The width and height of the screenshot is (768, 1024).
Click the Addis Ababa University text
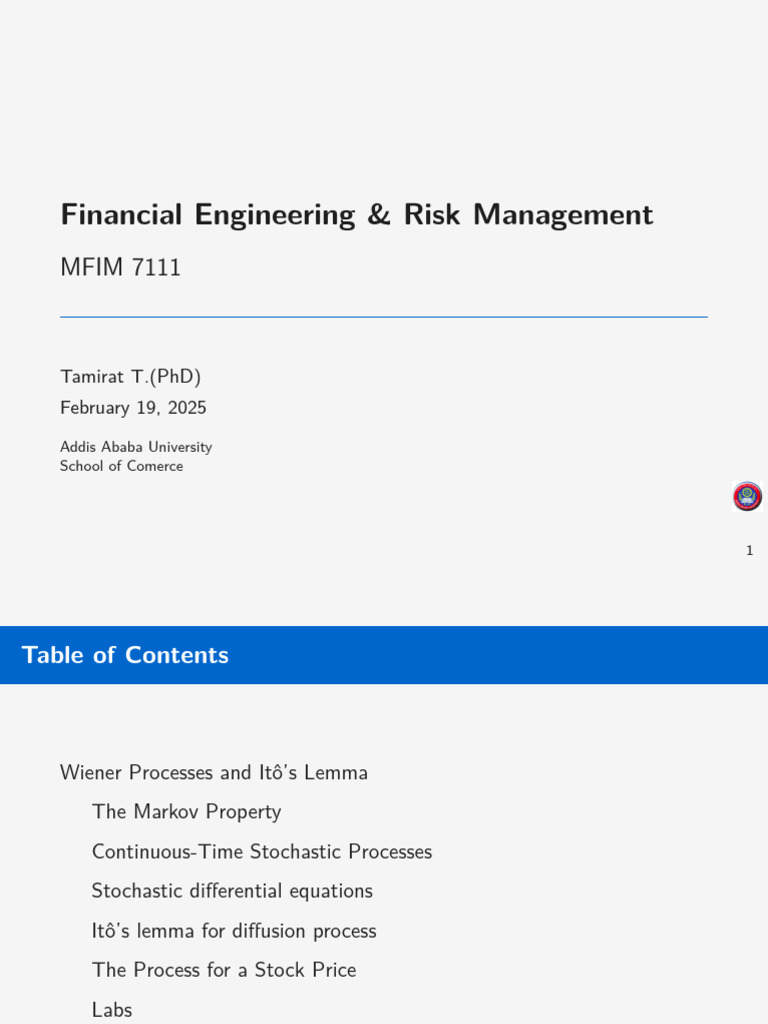136,447
